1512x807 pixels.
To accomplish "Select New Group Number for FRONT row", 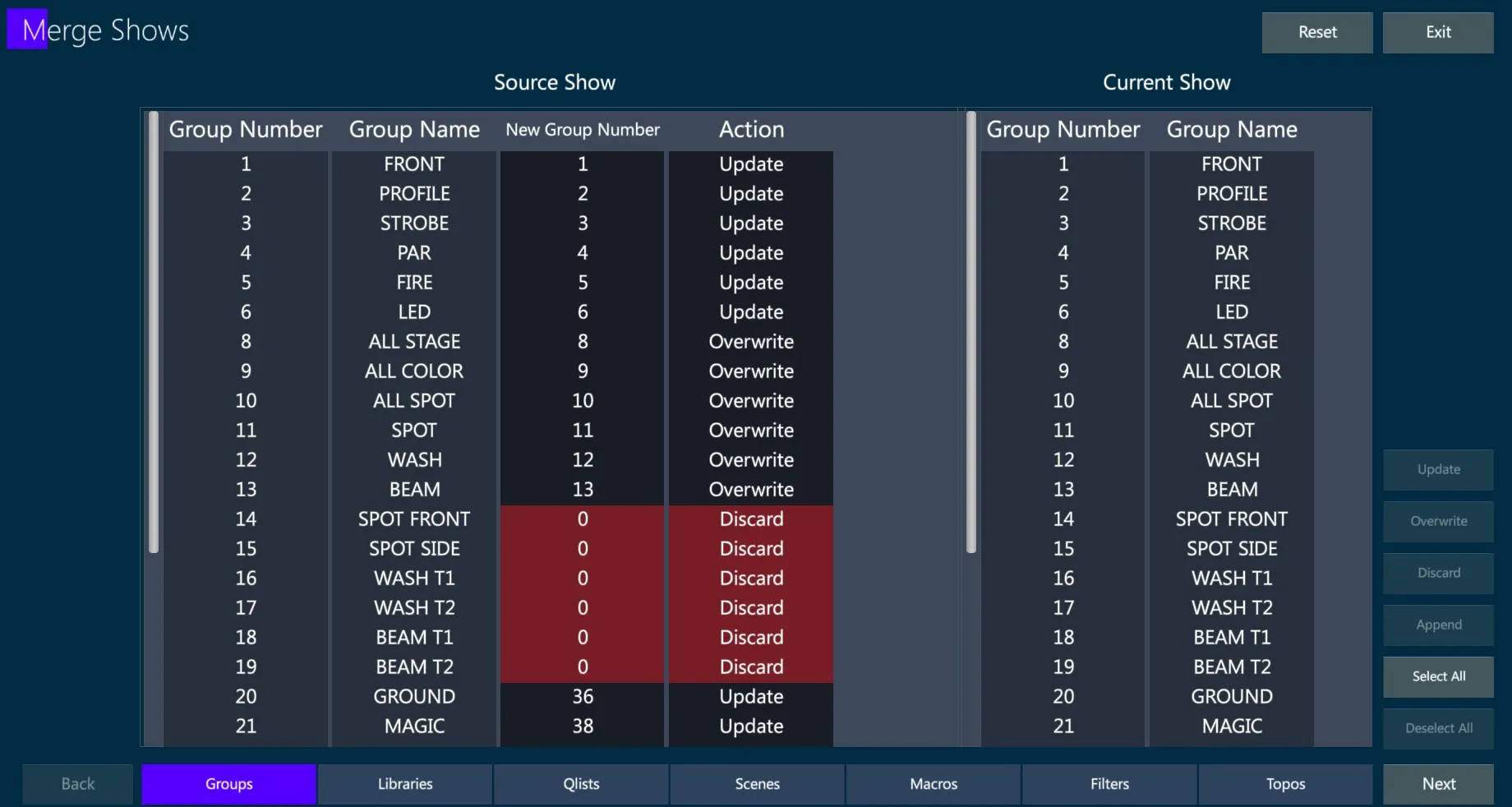I will [583, 164].
